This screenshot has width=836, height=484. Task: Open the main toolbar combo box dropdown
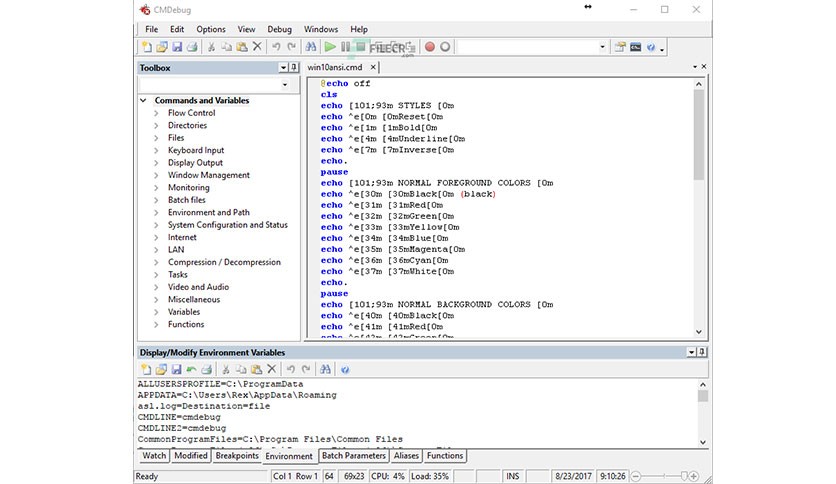[602, 47]
